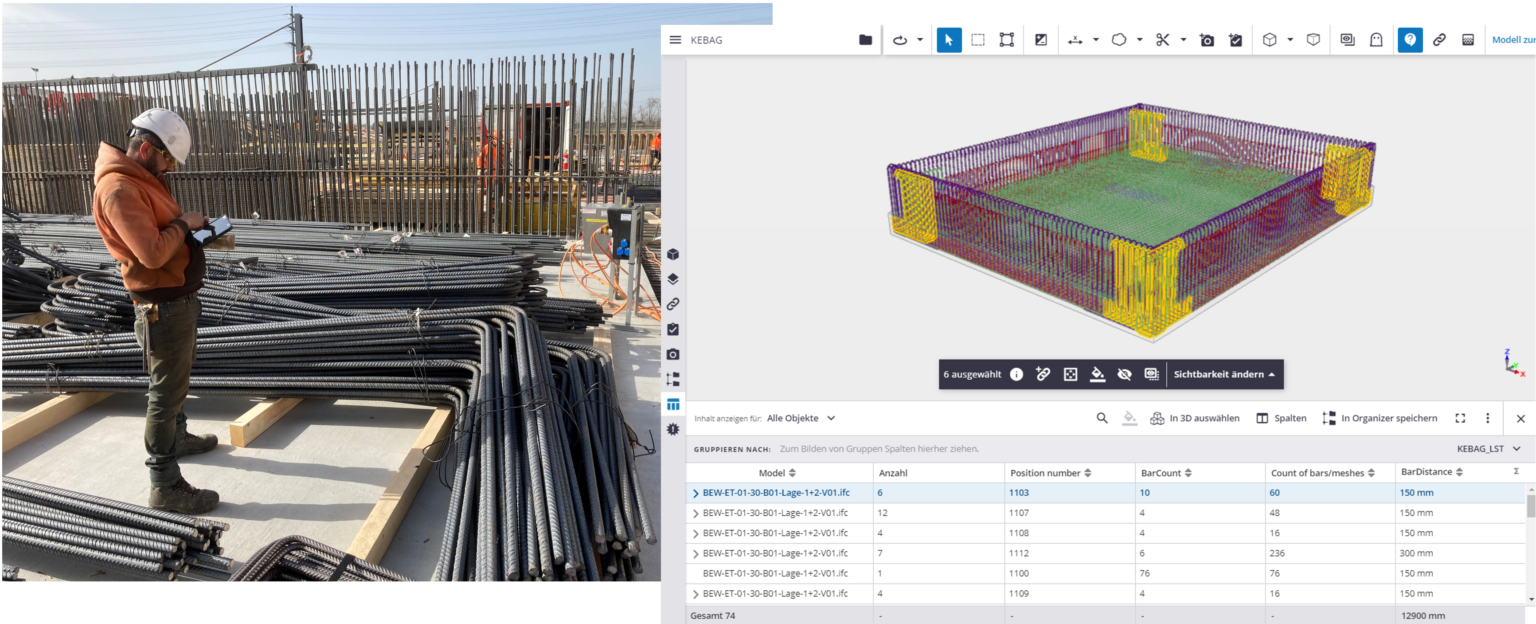Select the polygon markup tool
This screenshot has width=1536, height=624.
pos(1119,40)
